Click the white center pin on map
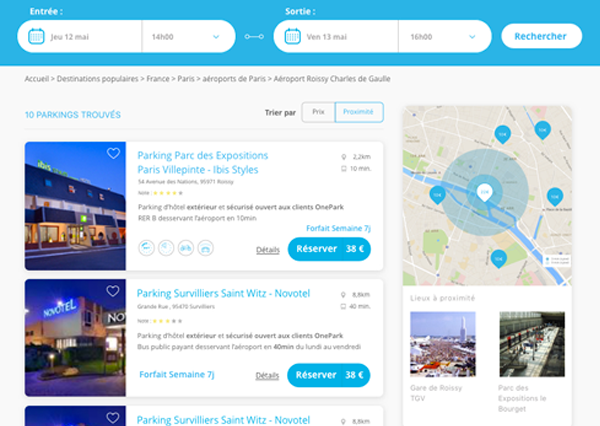The image size is (600, 426). [484, 190]
